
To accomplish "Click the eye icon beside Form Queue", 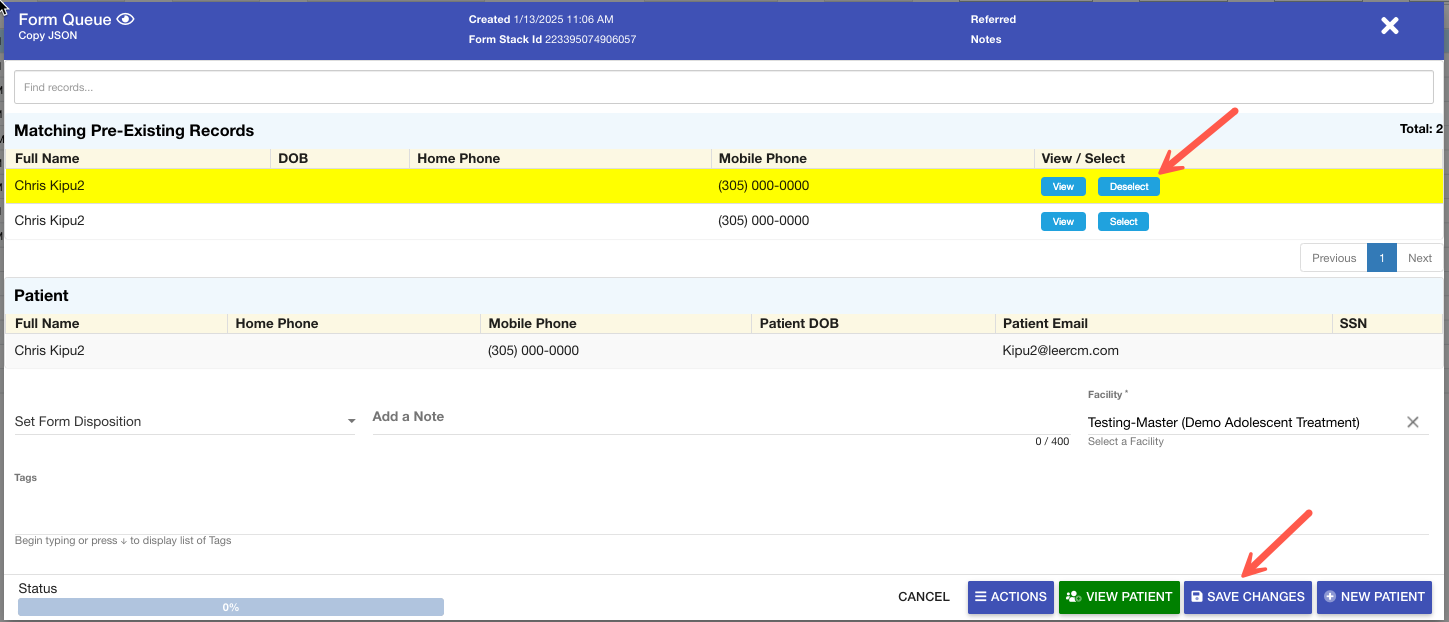I will point(125,19).
